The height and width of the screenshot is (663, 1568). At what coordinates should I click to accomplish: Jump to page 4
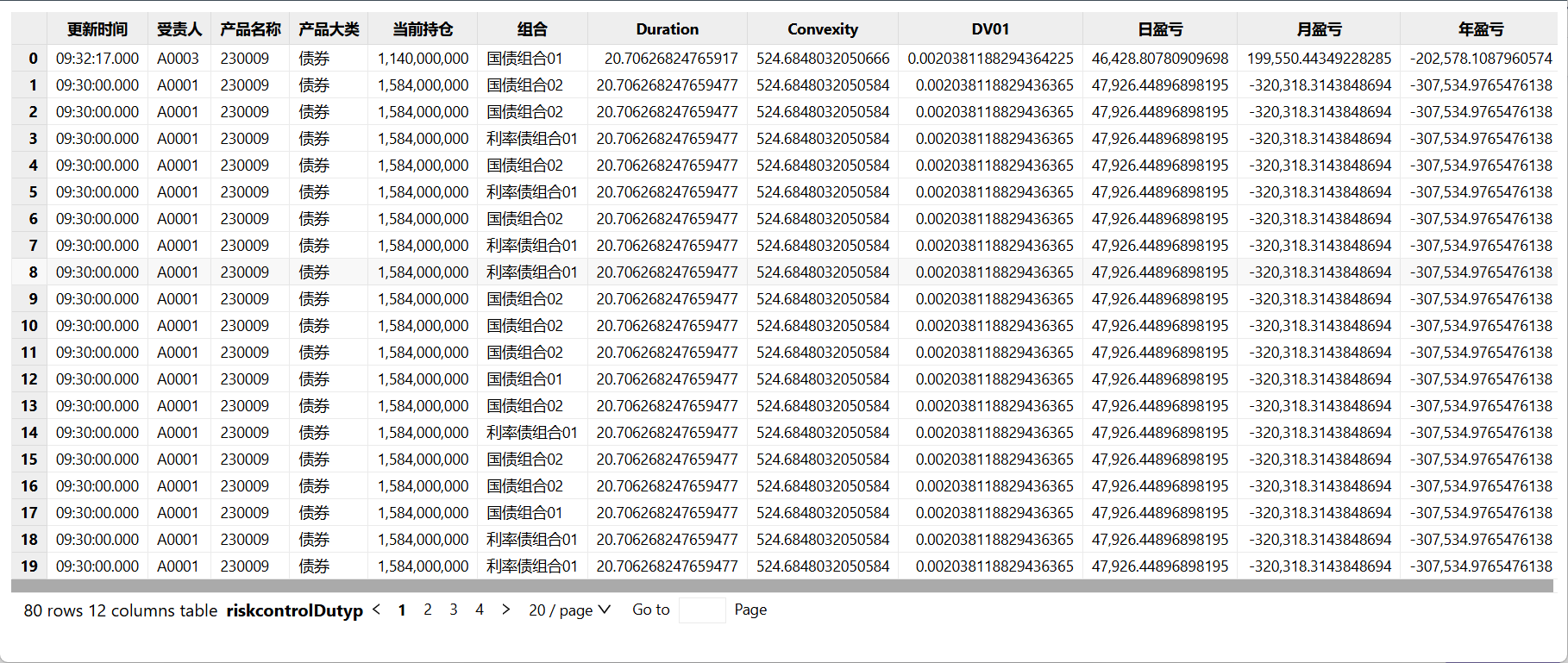pos(480,610)
